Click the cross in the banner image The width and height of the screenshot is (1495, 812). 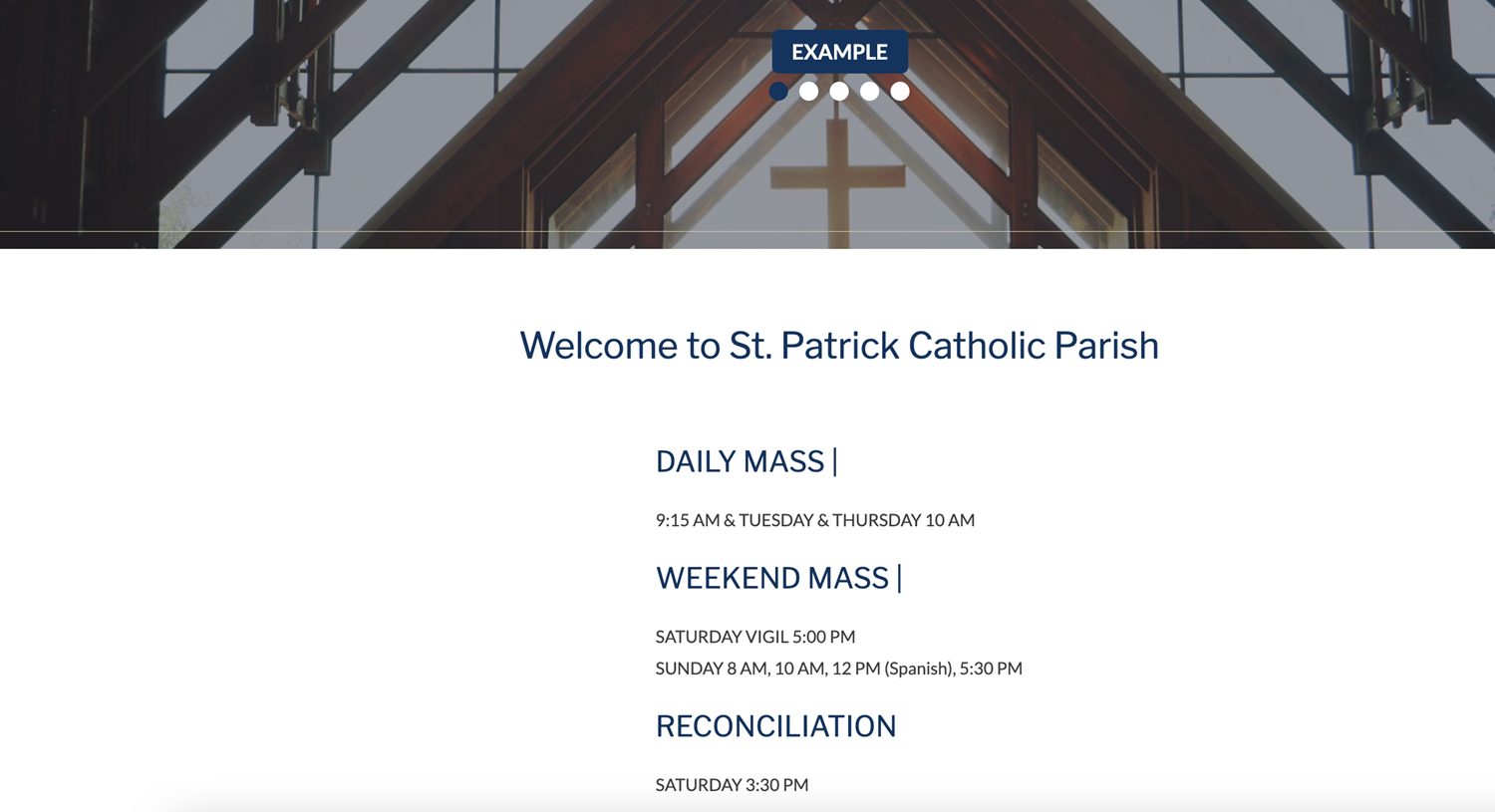pyautogui.click(x=838, y=179)
